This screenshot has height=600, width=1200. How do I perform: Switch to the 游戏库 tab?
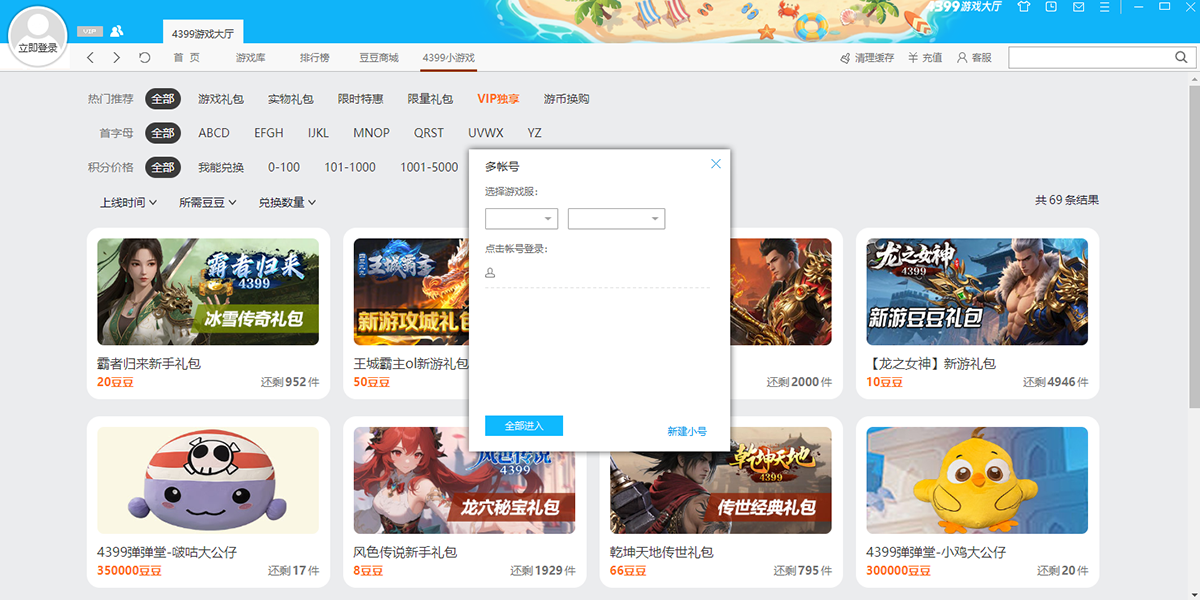coord(251,58)
